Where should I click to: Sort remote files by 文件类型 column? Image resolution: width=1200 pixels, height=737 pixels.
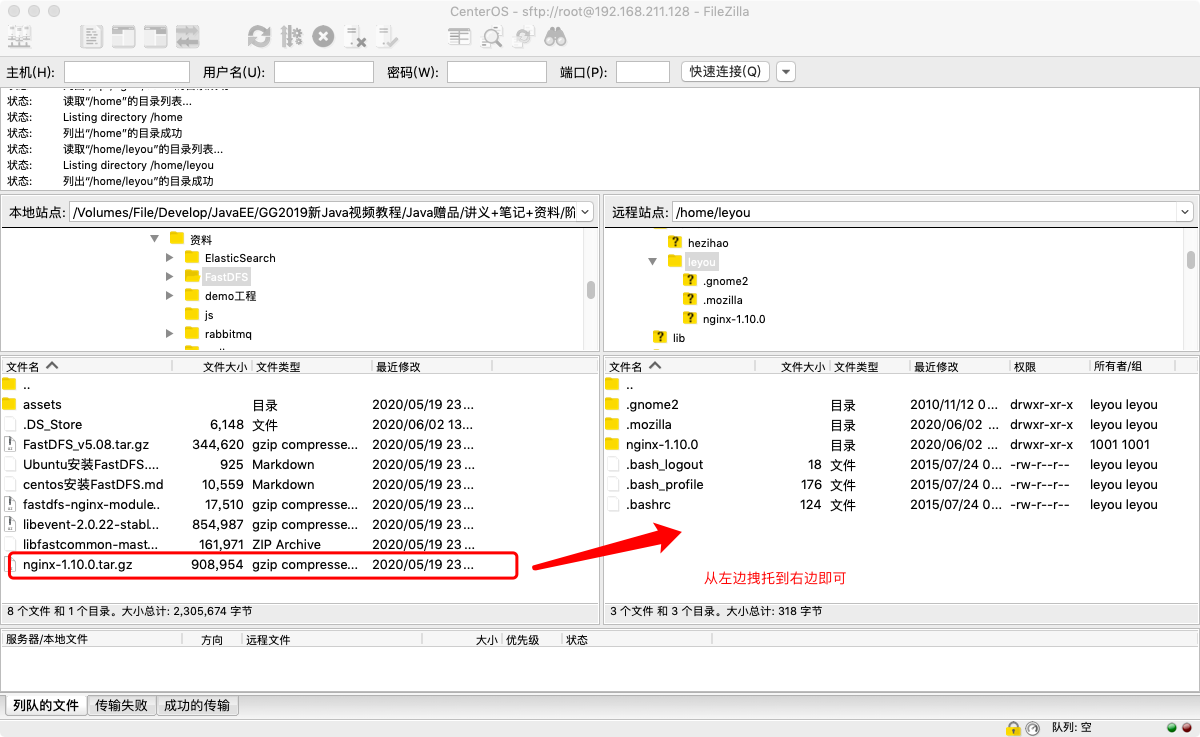coord(870,367)
